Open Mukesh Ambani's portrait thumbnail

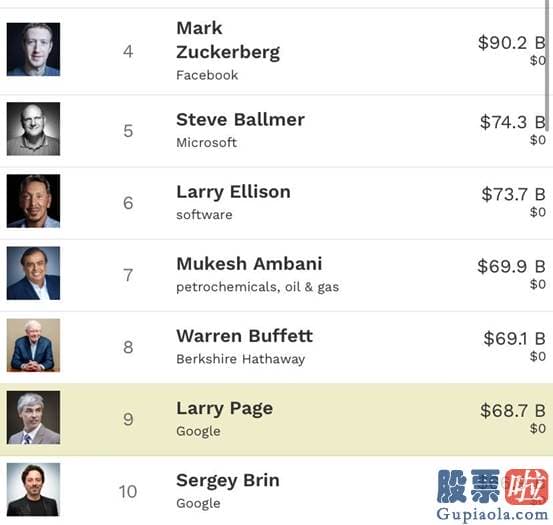pos(34,273)
